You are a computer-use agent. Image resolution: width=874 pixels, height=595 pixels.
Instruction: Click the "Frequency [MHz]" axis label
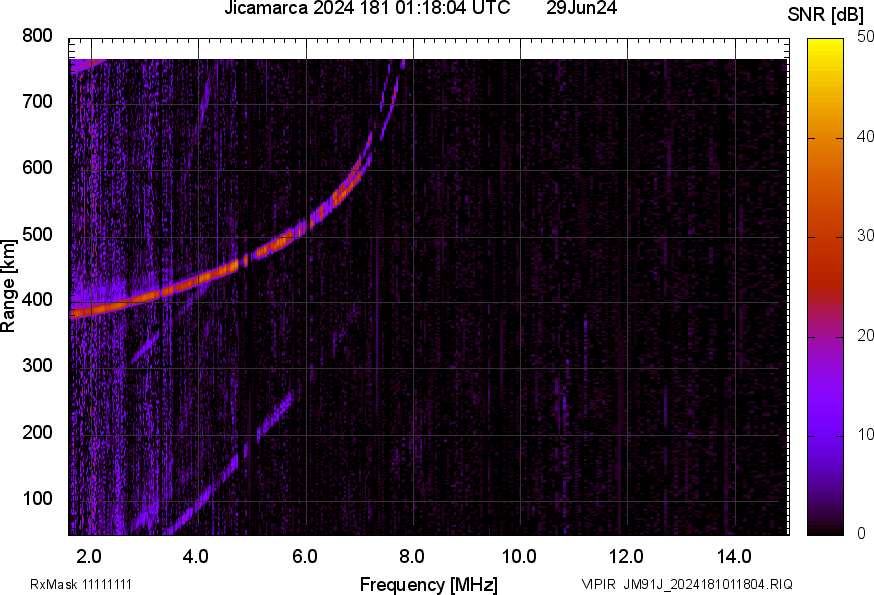[x=429, y=584]
